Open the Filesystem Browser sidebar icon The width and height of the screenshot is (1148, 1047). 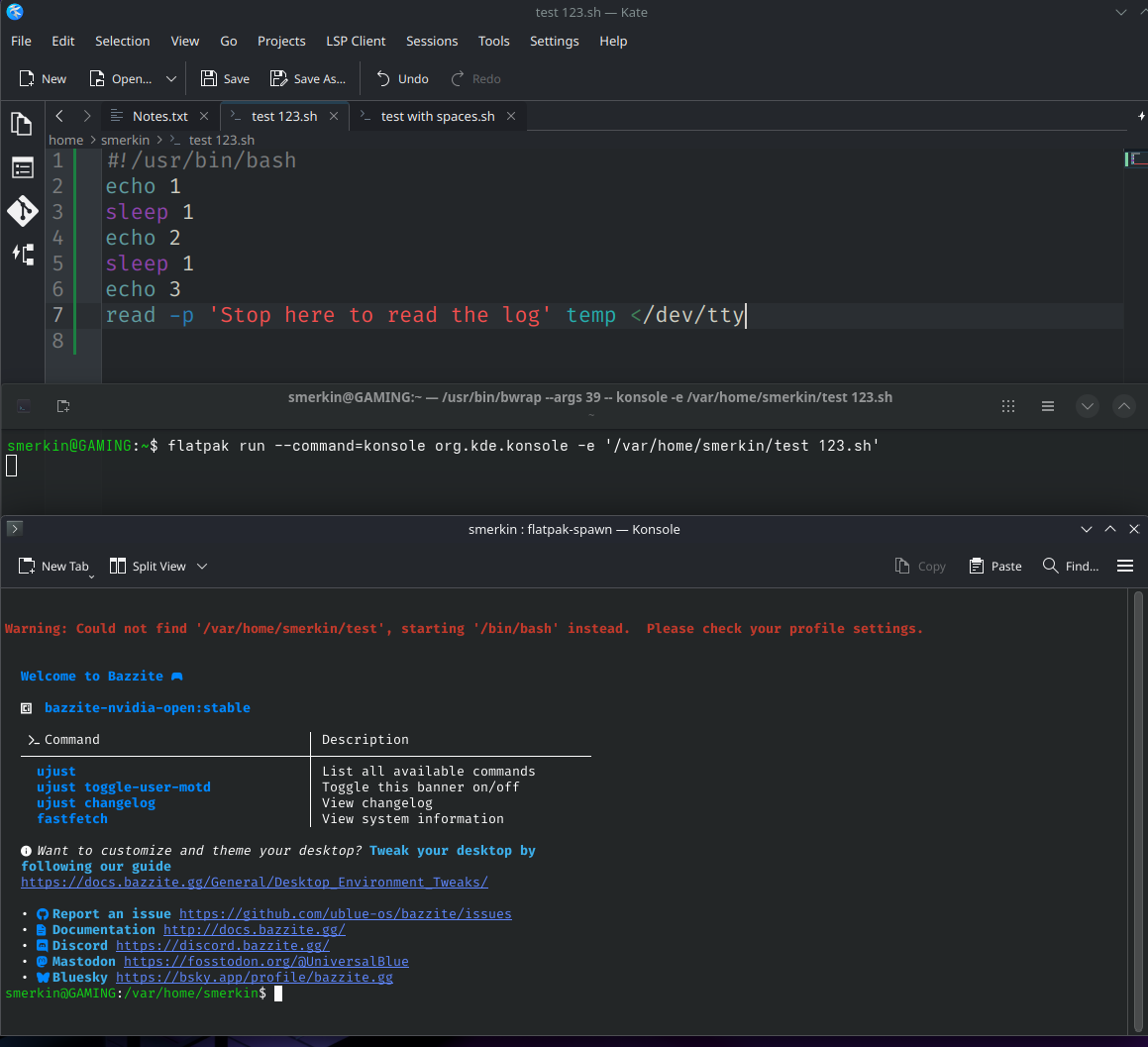click(x=22, y=167)
